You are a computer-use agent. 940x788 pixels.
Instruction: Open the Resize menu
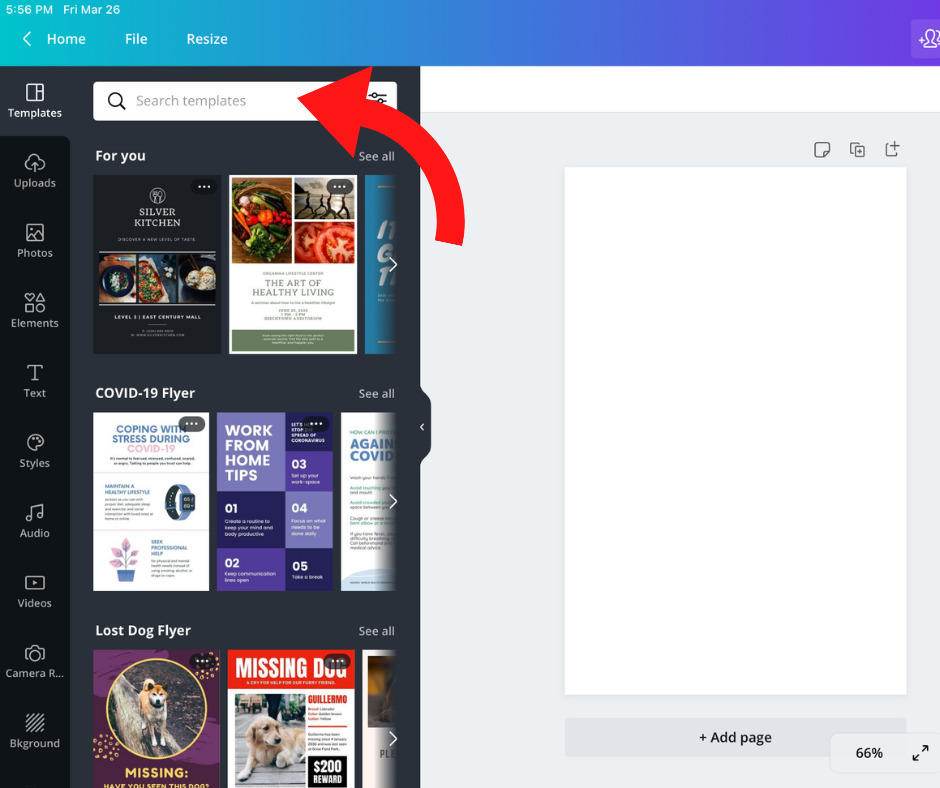point(207,39)
